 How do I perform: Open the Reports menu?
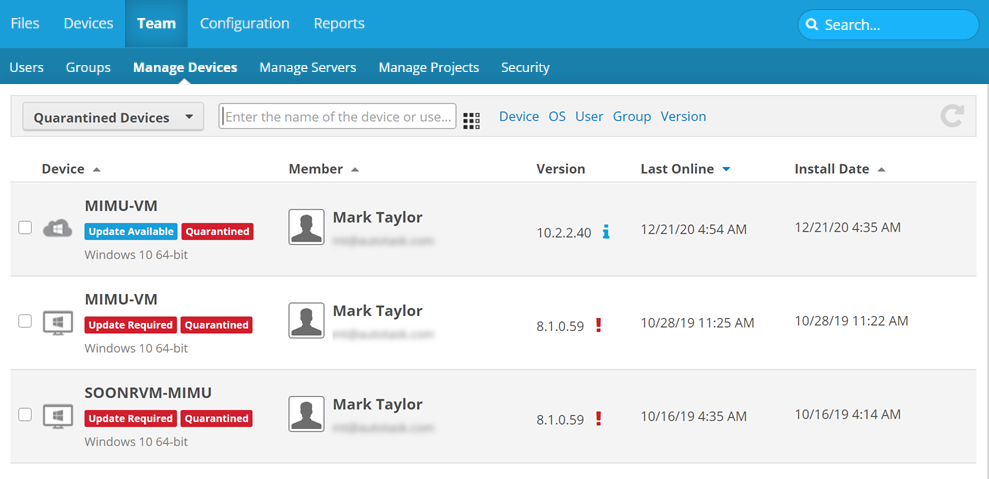tap(339, 23)
